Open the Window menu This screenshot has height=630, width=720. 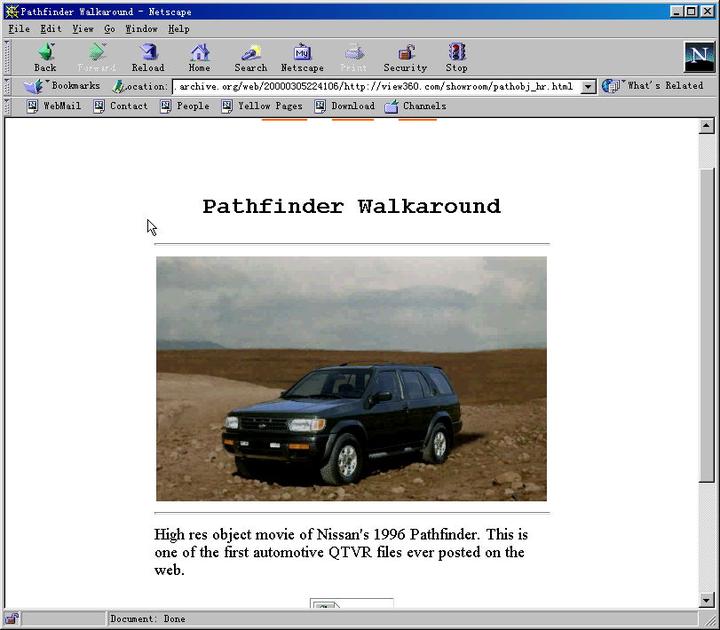(x=141, y=29)
